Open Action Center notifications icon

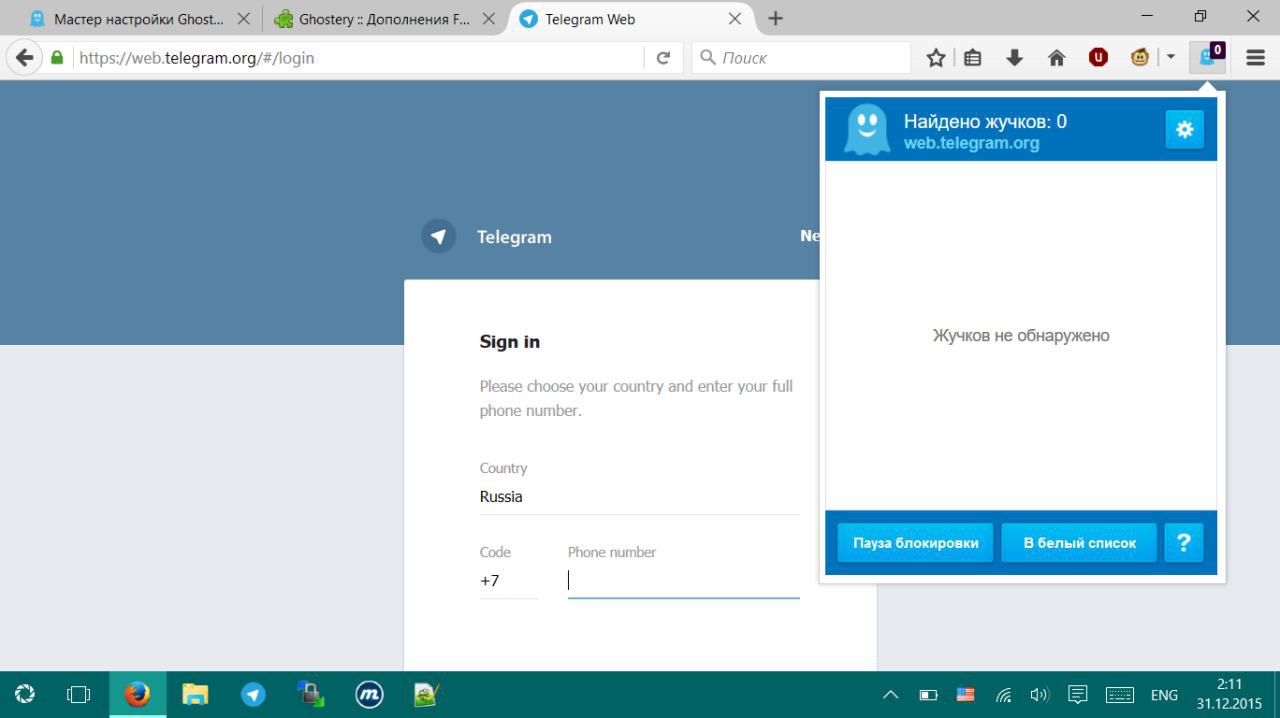pos(1078,694)
